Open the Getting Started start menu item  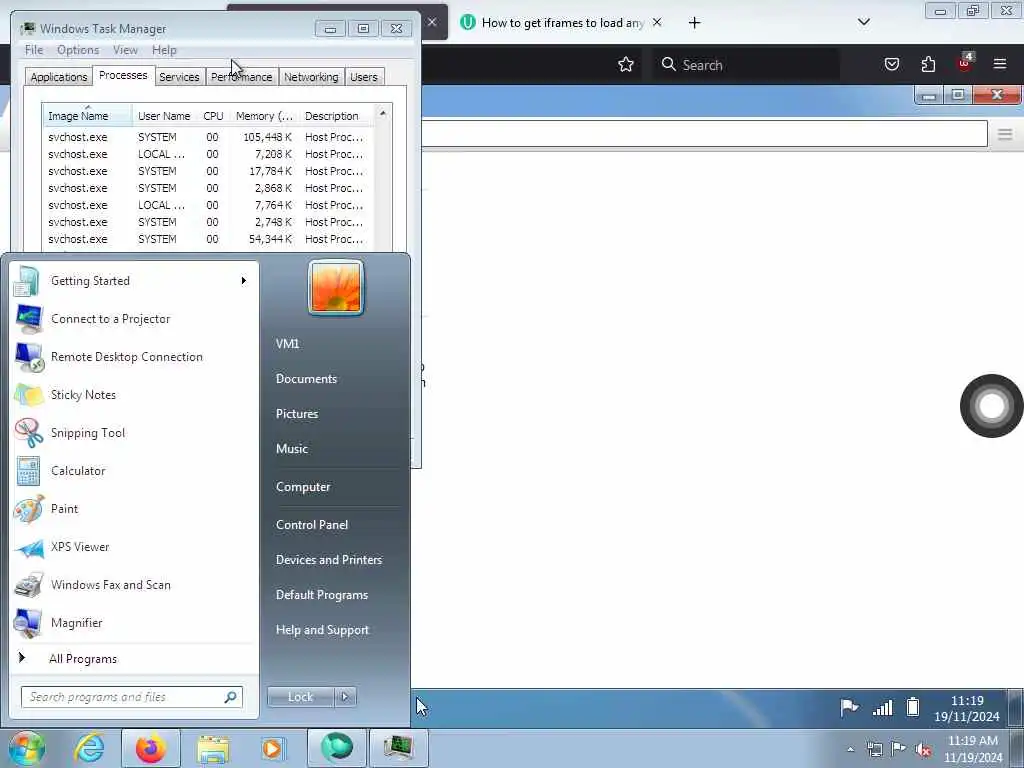point(134,281)
